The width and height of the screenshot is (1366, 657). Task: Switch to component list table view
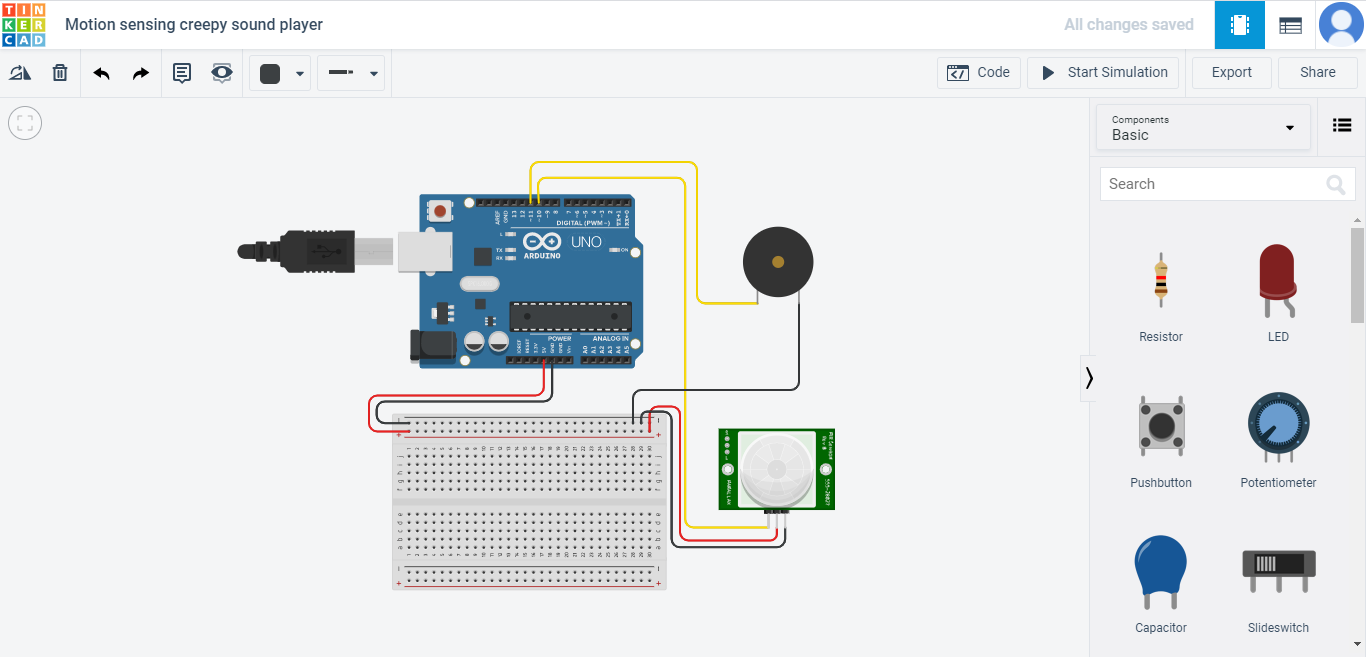click(1291, 25)
